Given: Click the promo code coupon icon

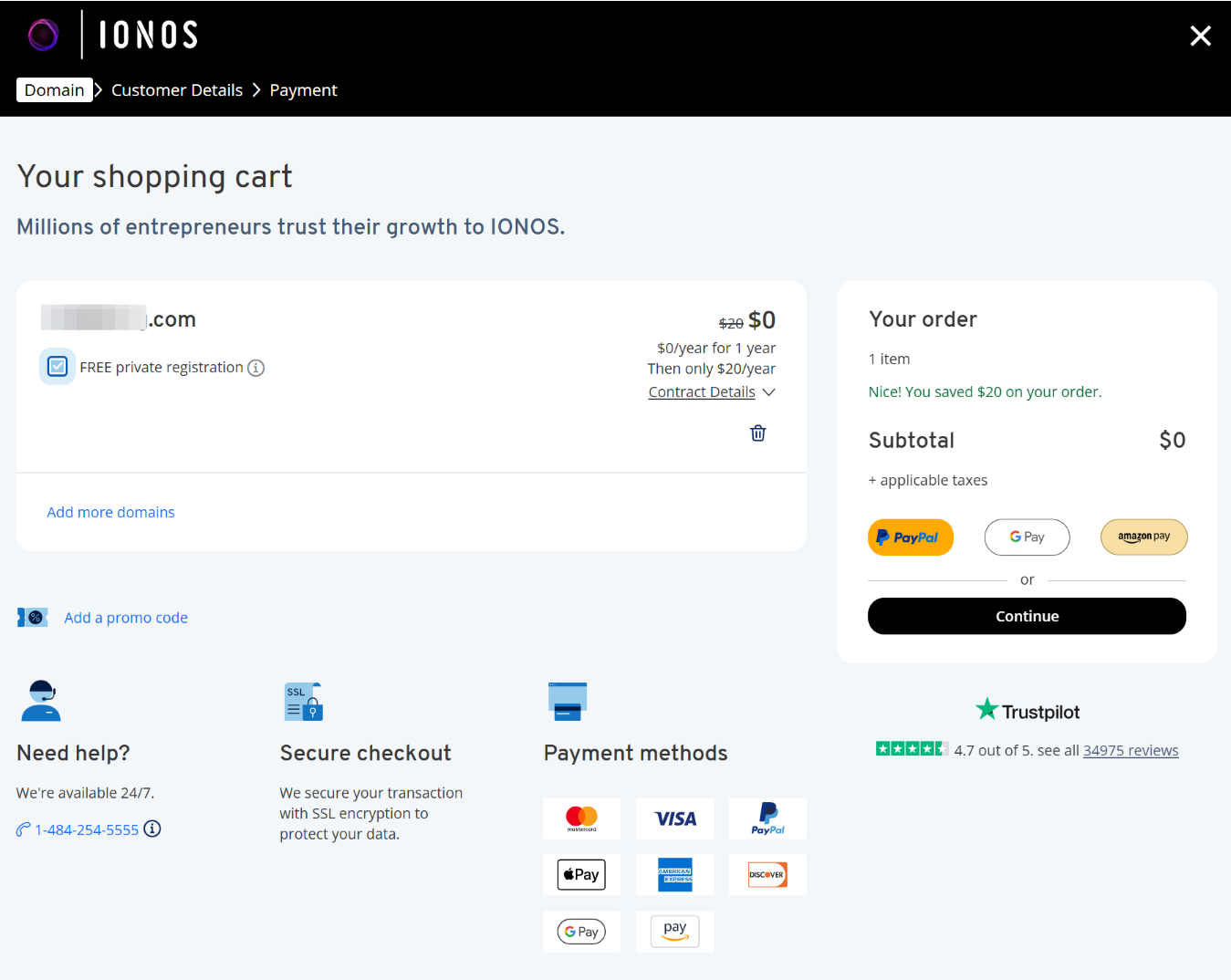Looking at the screenshot, I should 33,618.
